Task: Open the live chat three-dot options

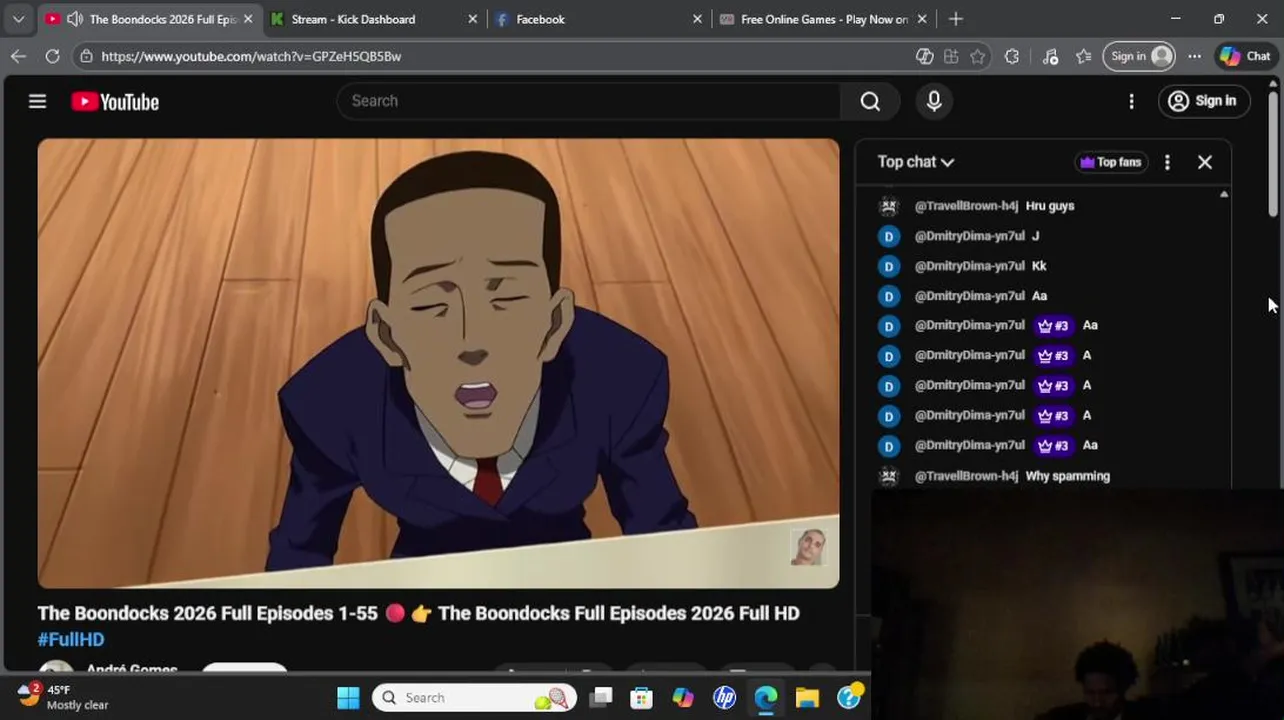Action: tap(1167, 162)
